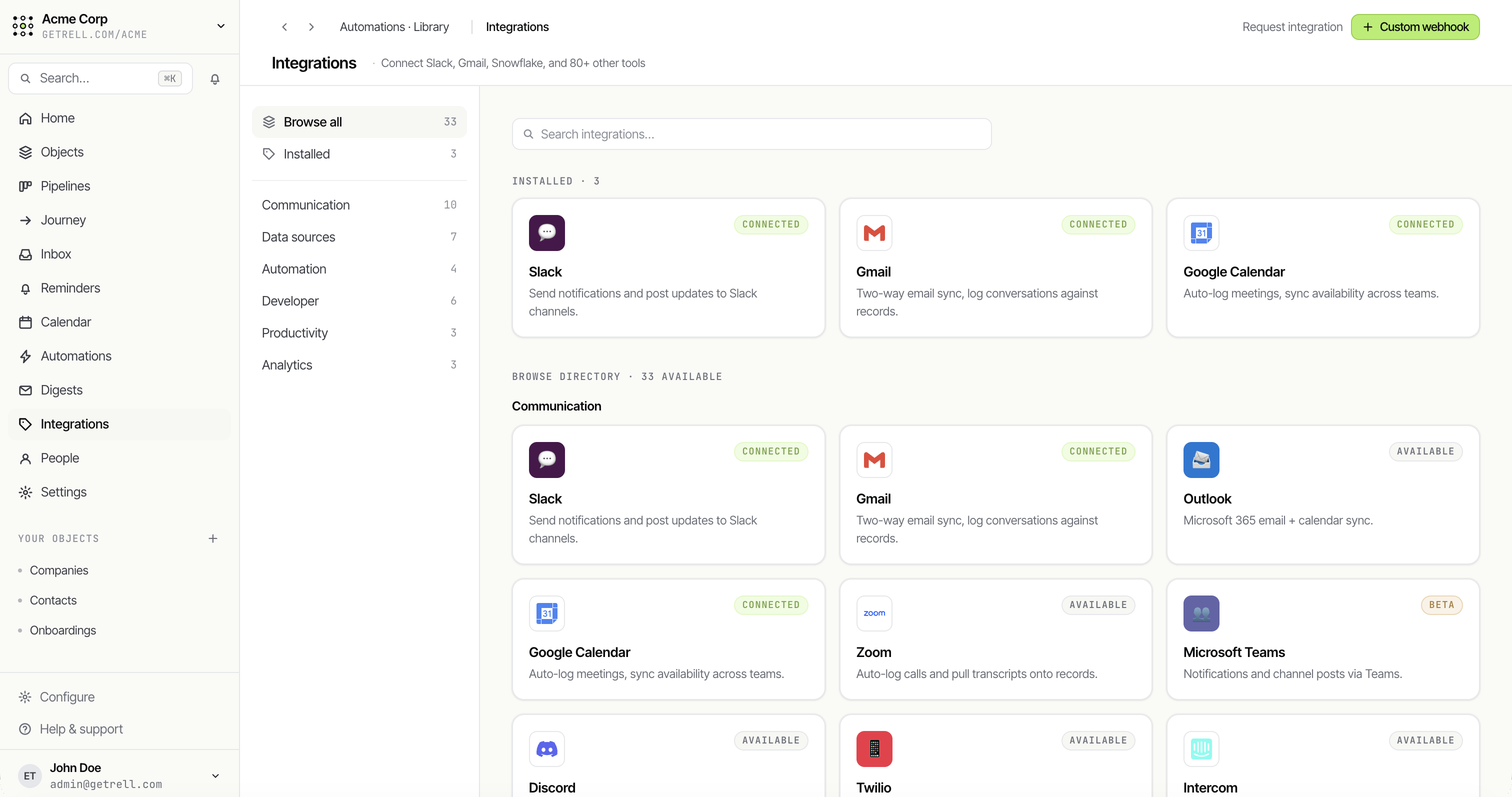Screen dimensions: 1512x797
Task: Click the Connected badge on installed Google Calendar
Action: (1425, 224)
